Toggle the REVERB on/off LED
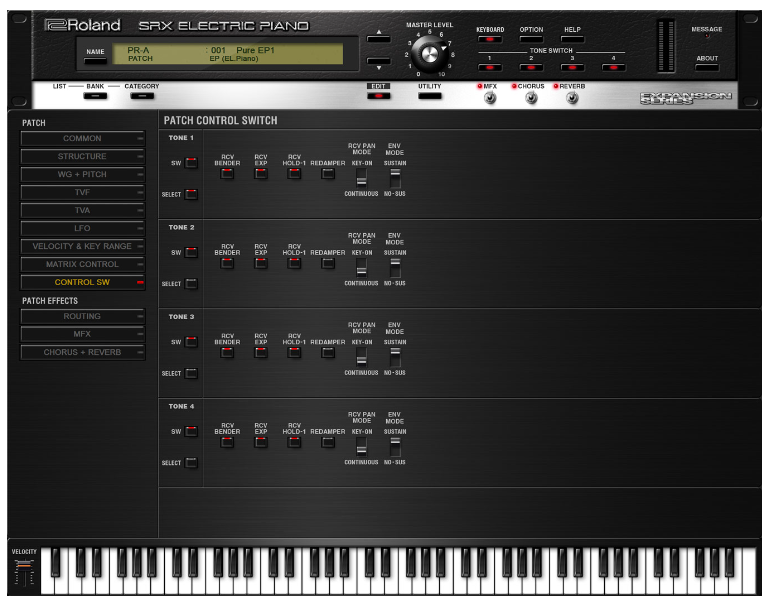 tap(556, 86)
